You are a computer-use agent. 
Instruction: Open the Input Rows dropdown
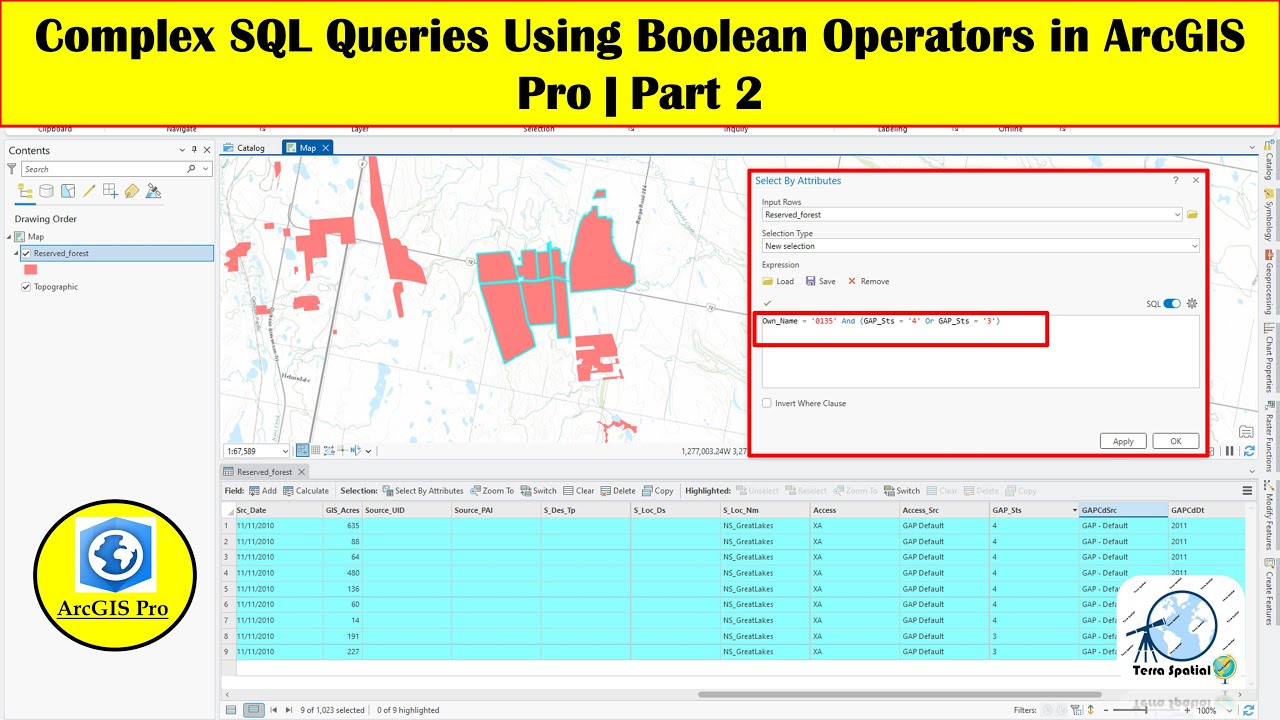(1179, 215)
